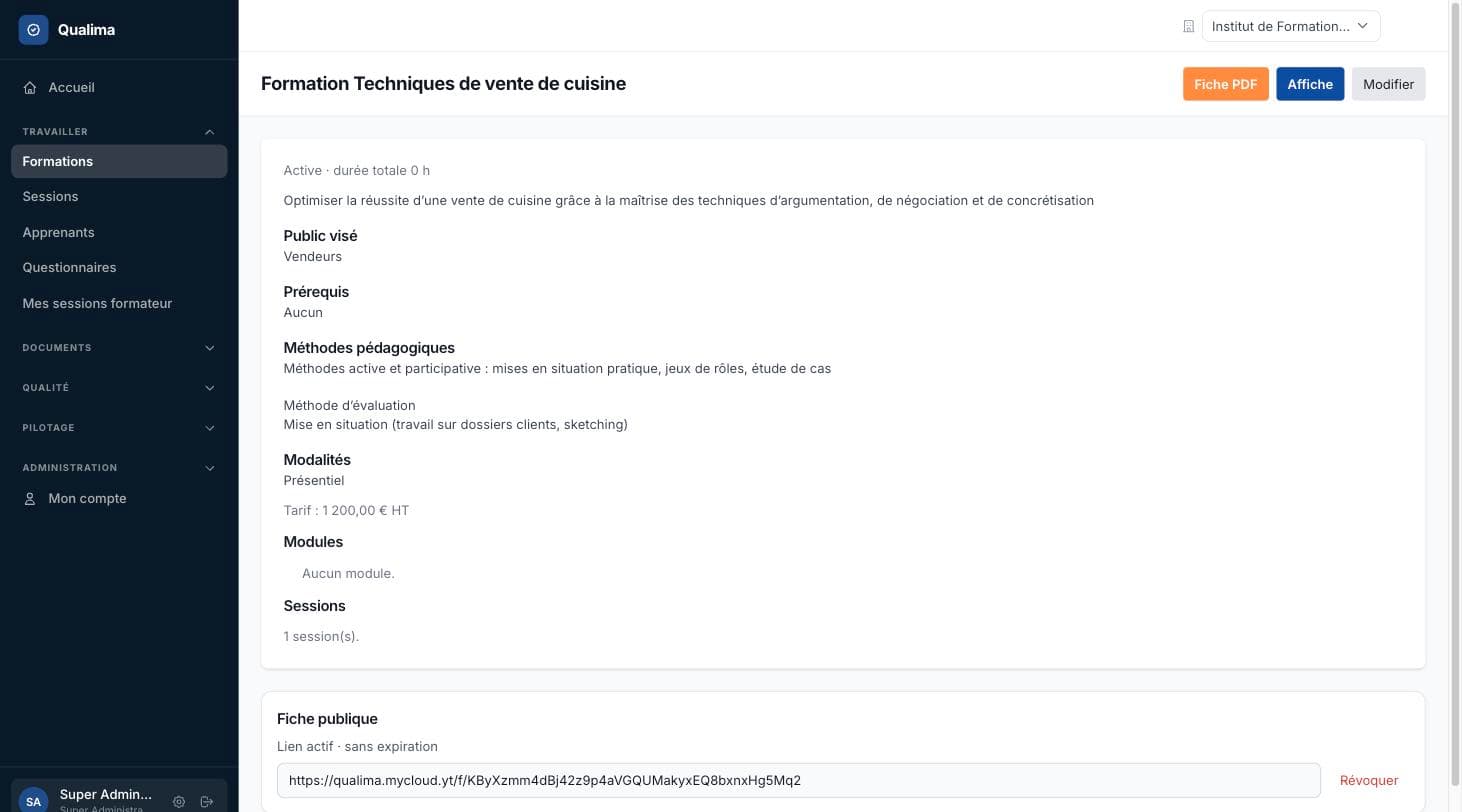This screenshot has width=1462, height=812.
Task: Open settings gear icon in user footer
Action: click(179, 802)
